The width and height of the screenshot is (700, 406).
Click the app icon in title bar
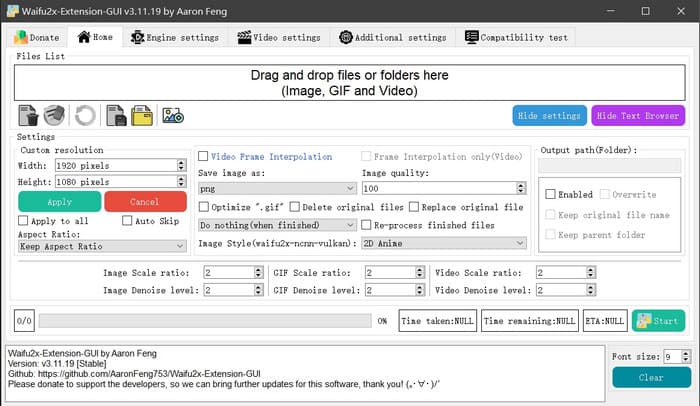(x=12, y=11)
